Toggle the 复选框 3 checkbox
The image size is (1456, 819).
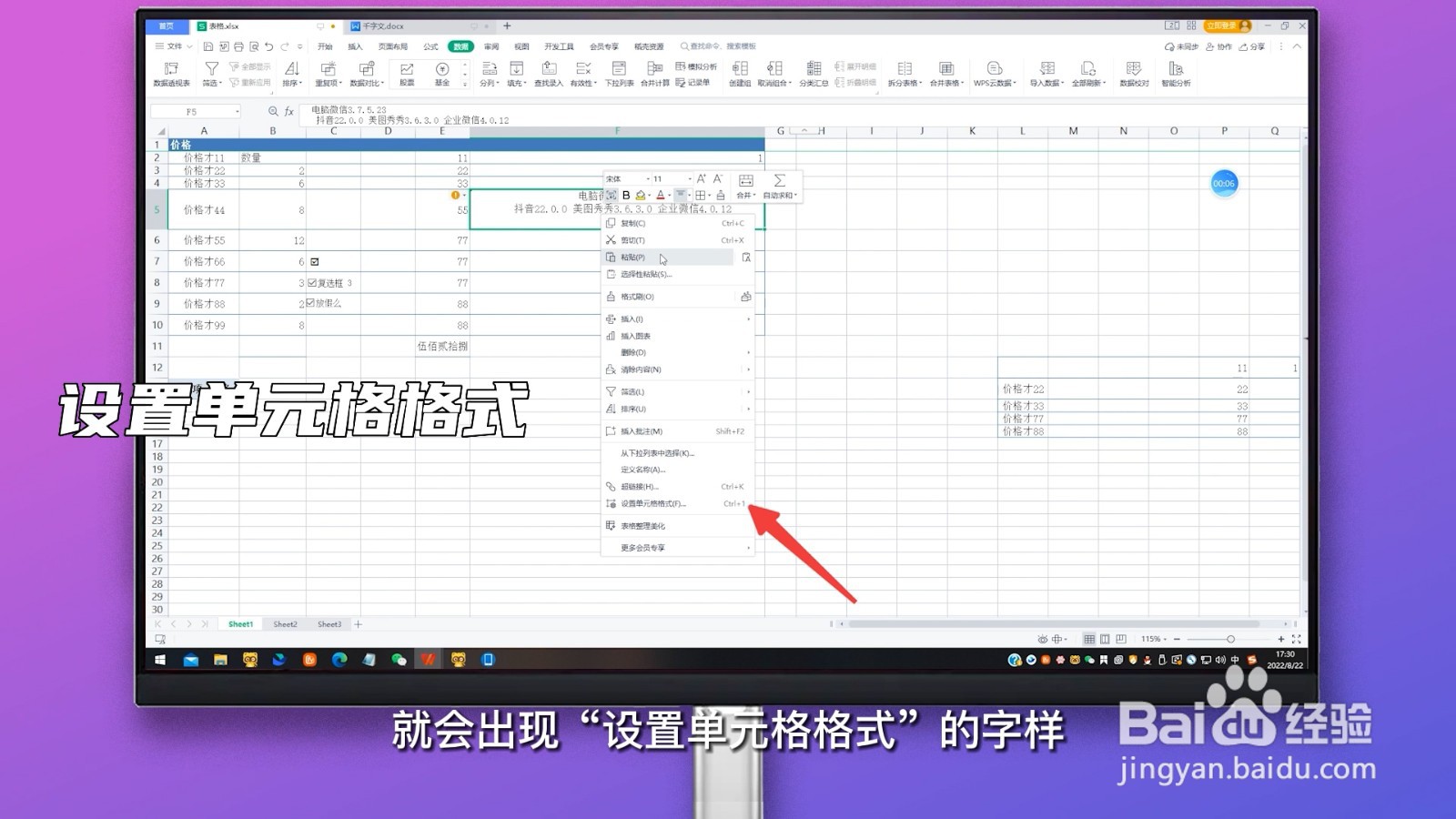(311, 283)
